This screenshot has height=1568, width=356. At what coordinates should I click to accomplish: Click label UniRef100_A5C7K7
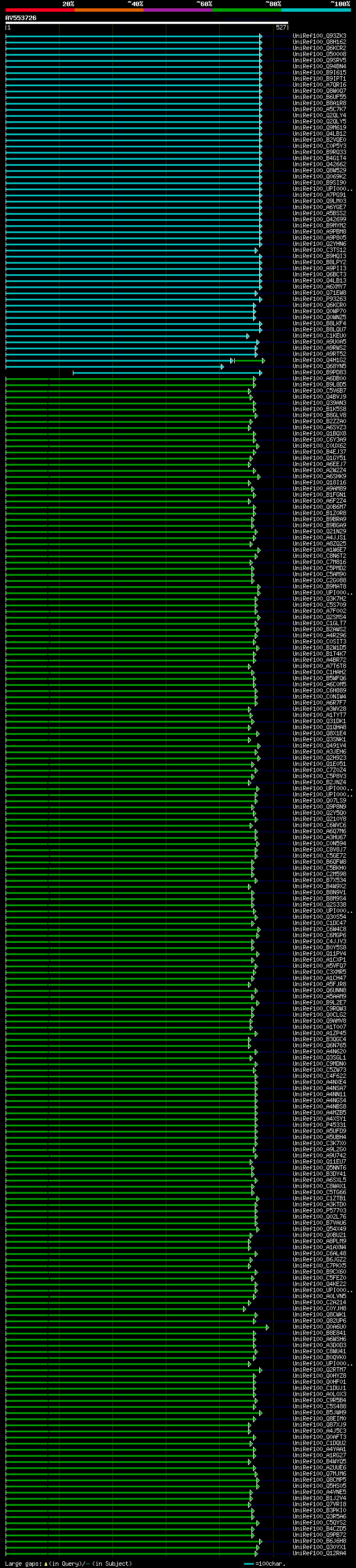pyautogui.click(x=319, y=109)
